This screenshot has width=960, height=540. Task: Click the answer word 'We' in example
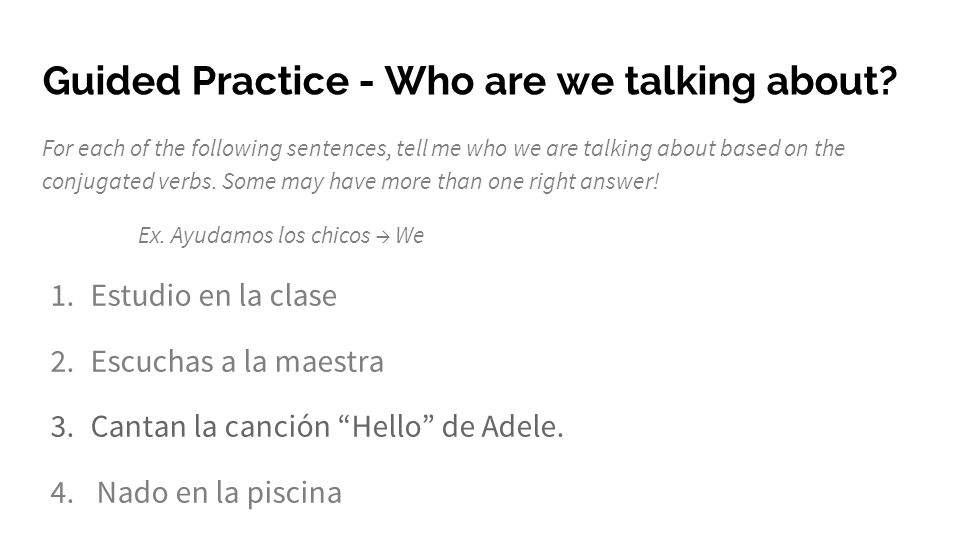(x=409, y=236)
